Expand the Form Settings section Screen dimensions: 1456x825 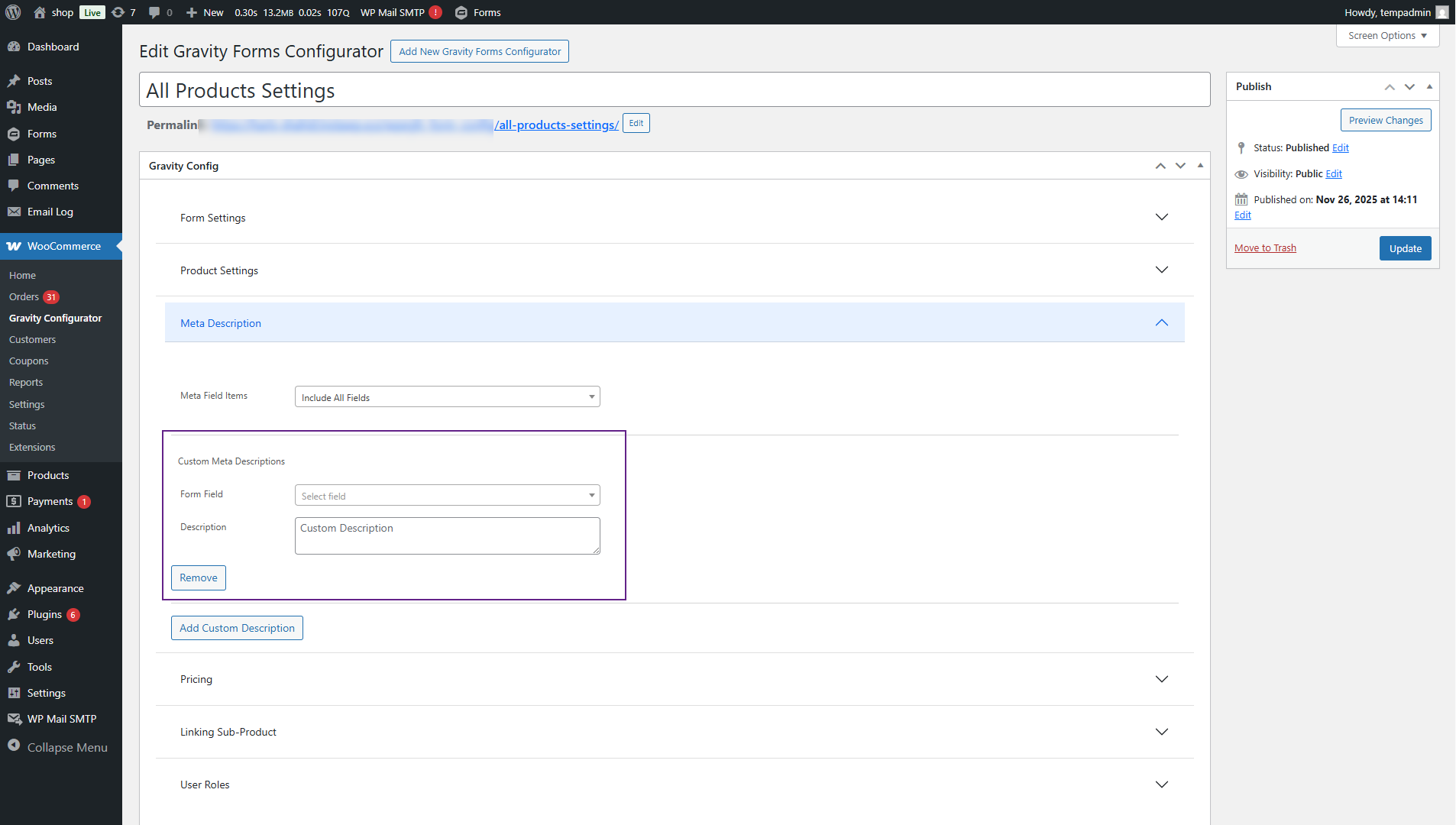coord(675,218)
